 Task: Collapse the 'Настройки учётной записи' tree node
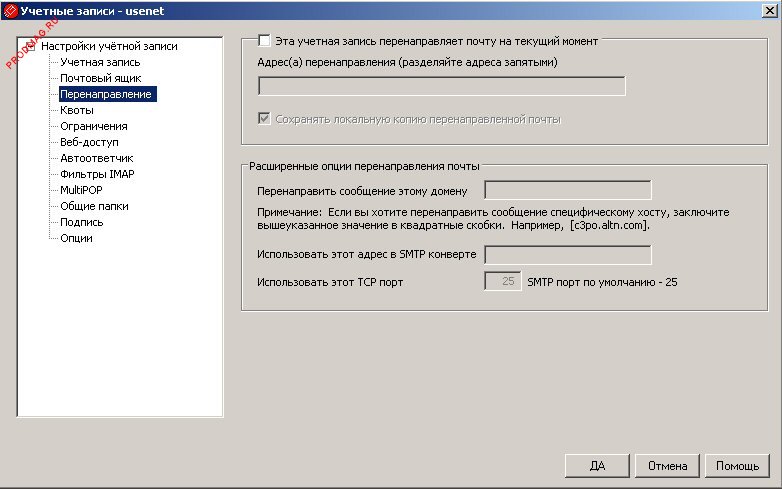[29, 46]
